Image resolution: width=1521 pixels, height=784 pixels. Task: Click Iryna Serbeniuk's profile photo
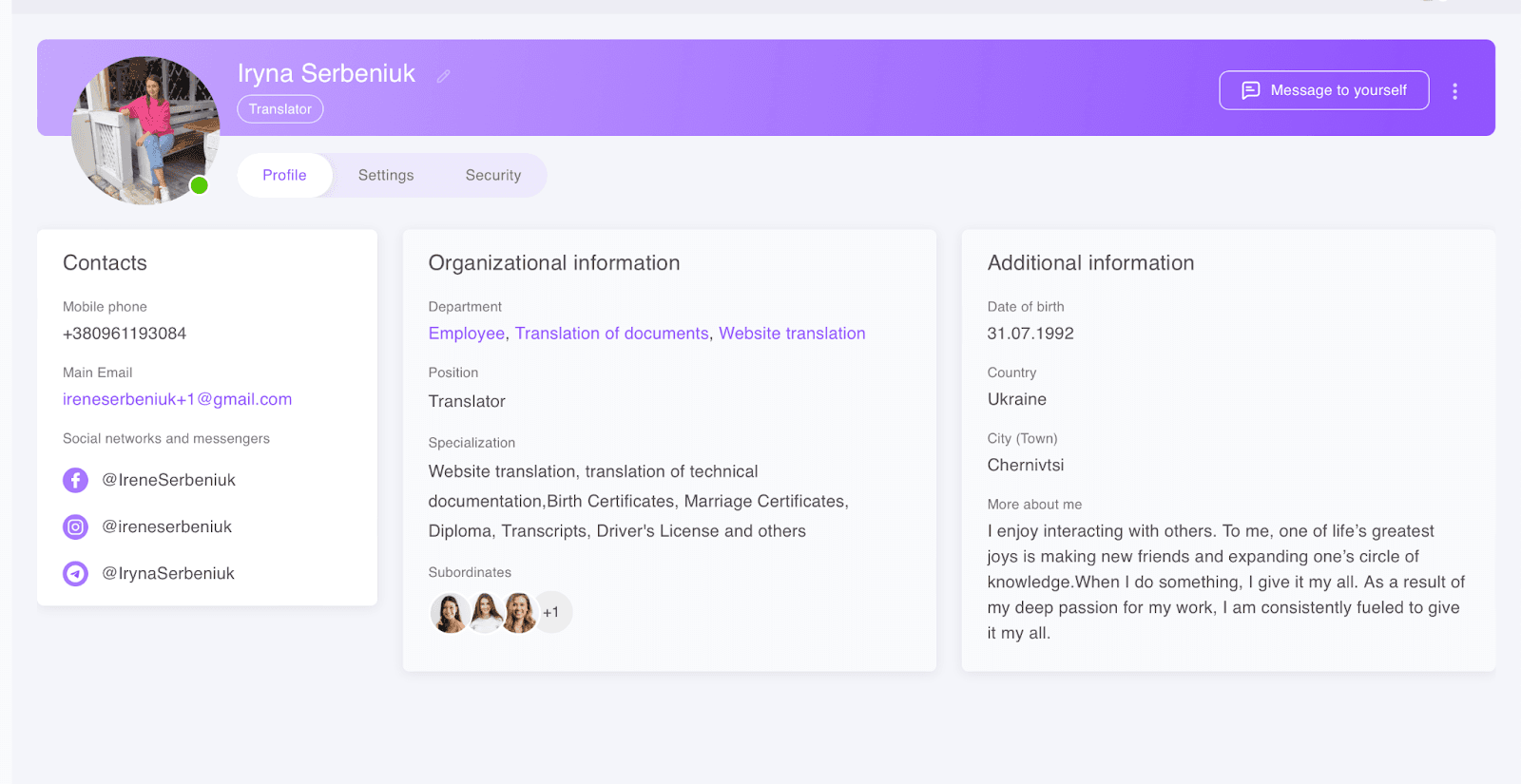144,129
